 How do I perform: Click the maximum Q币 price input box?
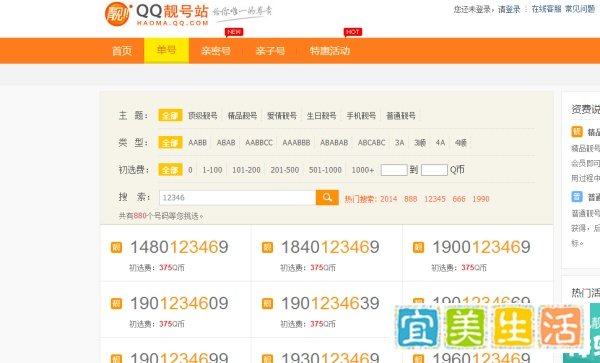click(x=434, y=170)
